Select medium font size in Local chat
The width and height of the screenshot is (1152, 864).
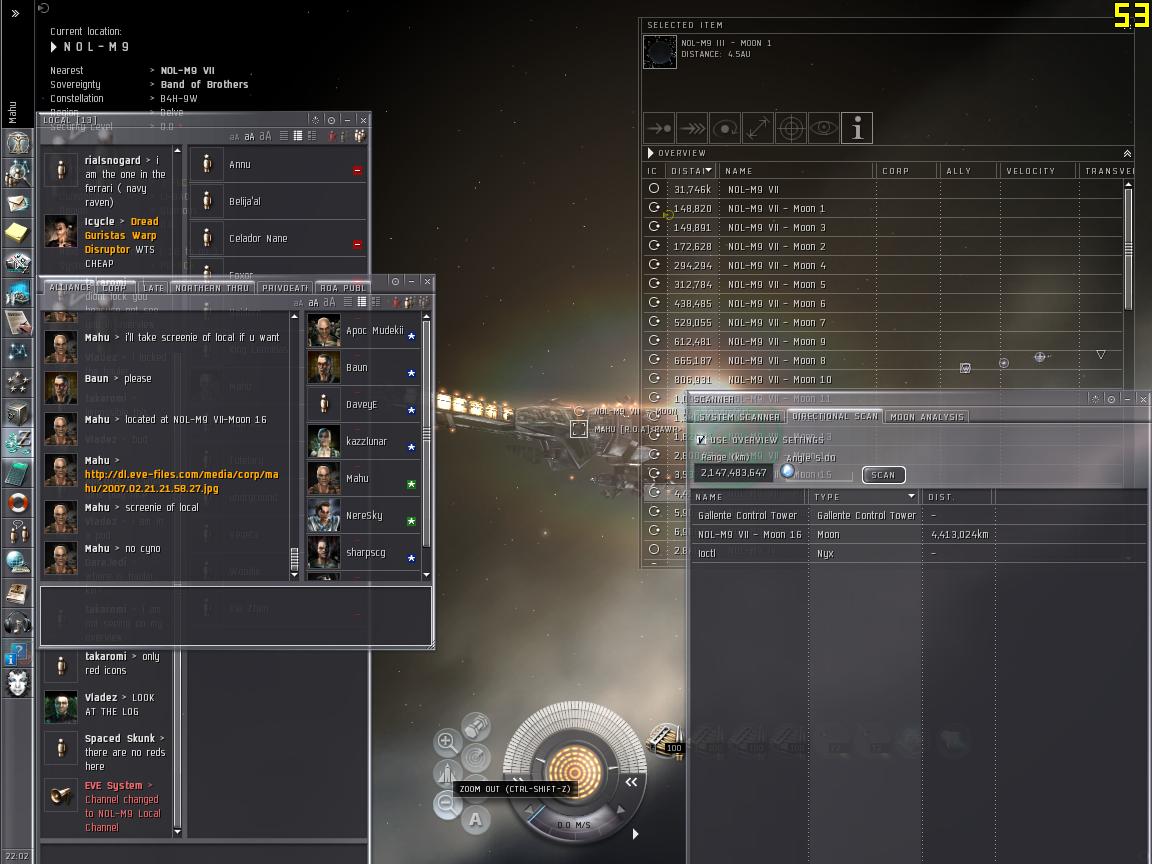click(x=249, y=137)
